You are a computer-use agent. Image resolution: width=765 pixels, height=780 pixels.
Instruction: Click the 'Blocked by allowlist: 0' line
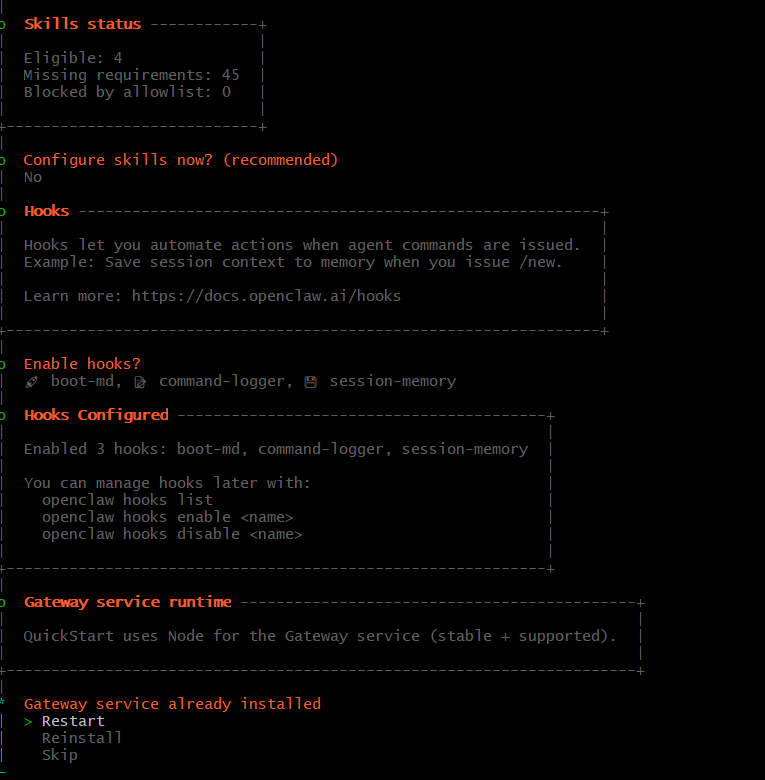click(127, 92)
